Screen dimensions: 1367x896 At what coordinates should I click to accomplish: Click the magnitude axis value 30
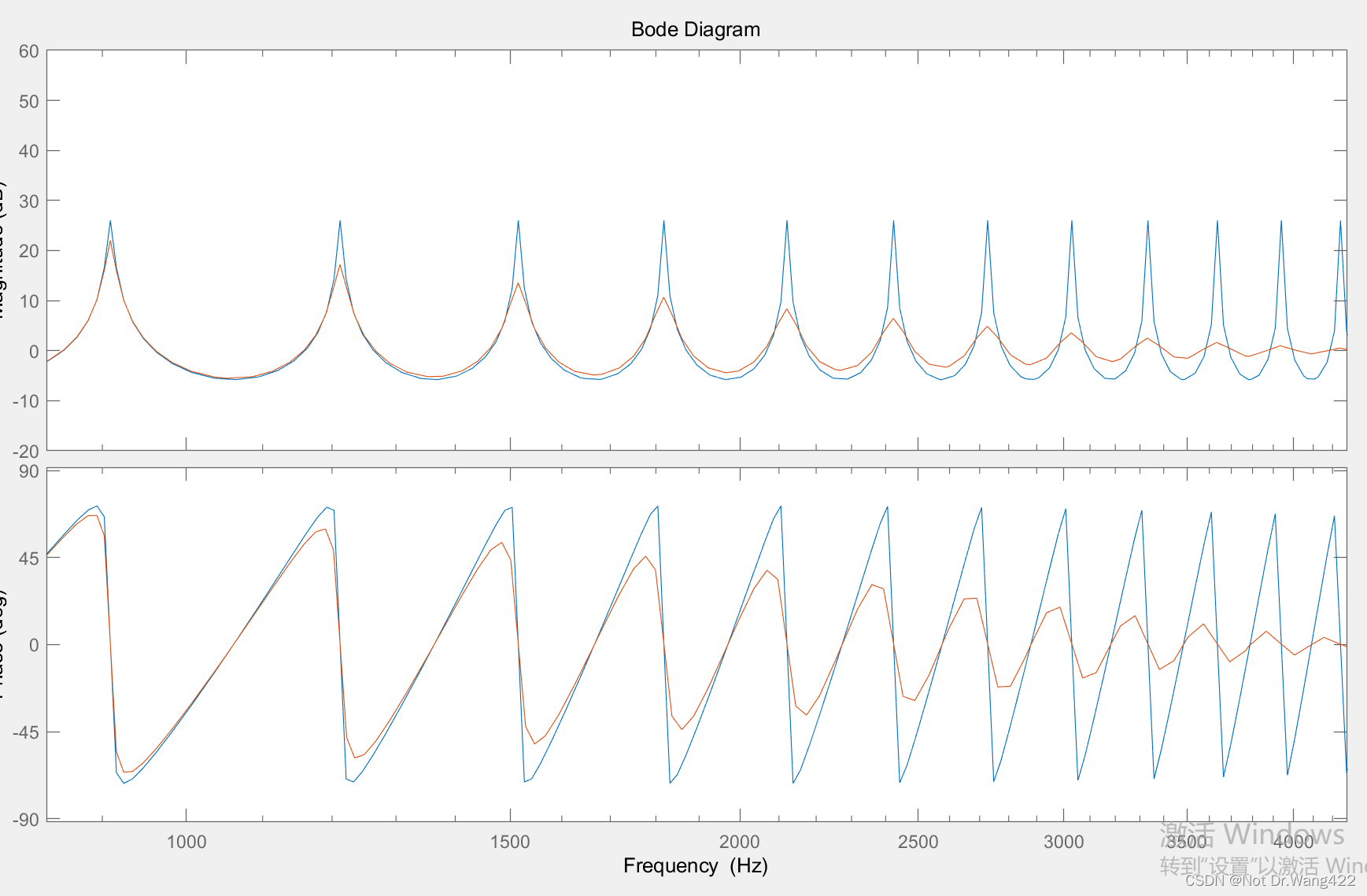pyautogui.click(x=29, y=201)
